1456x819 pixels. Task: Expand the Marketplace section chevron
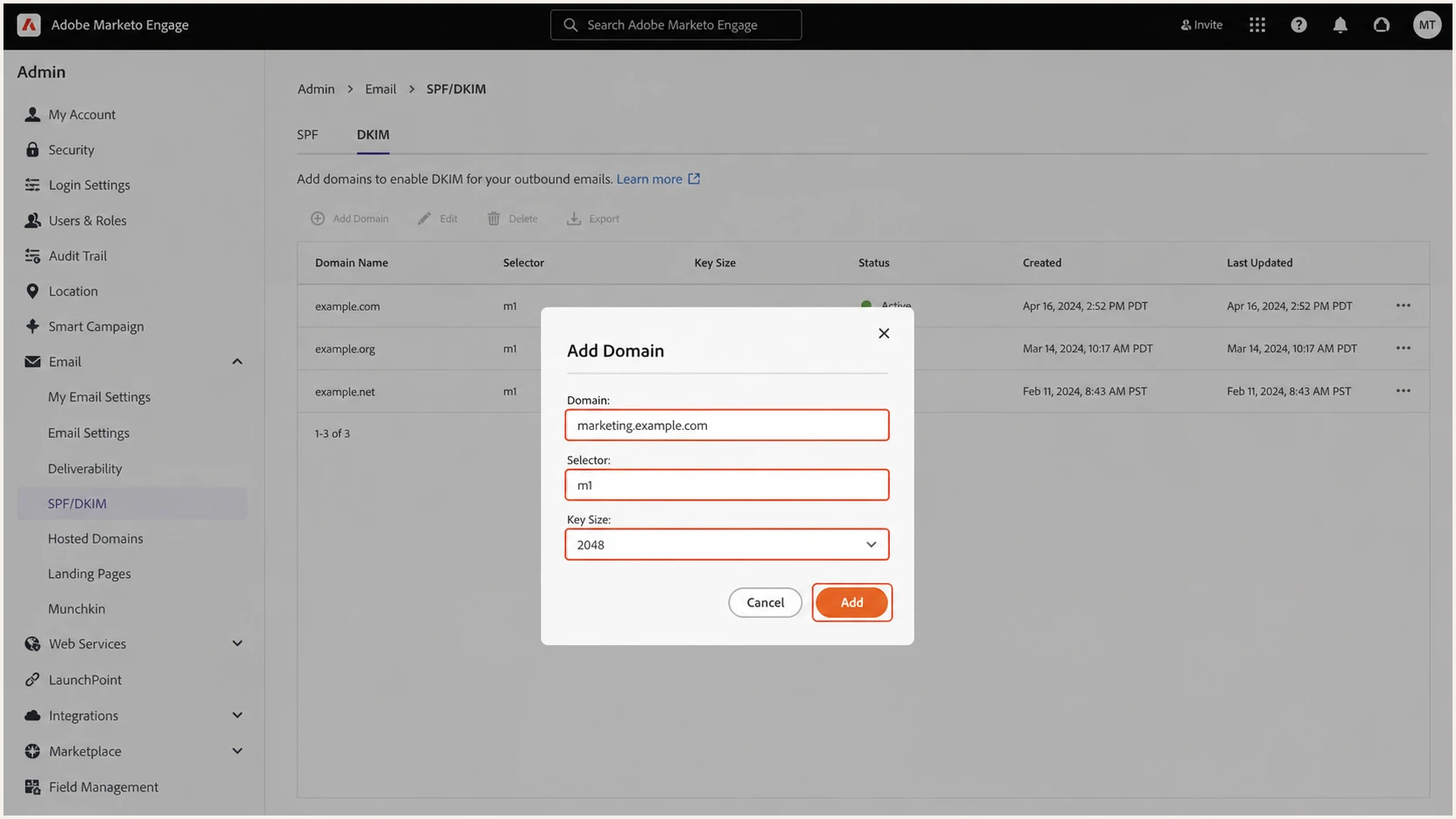(237, 751)
